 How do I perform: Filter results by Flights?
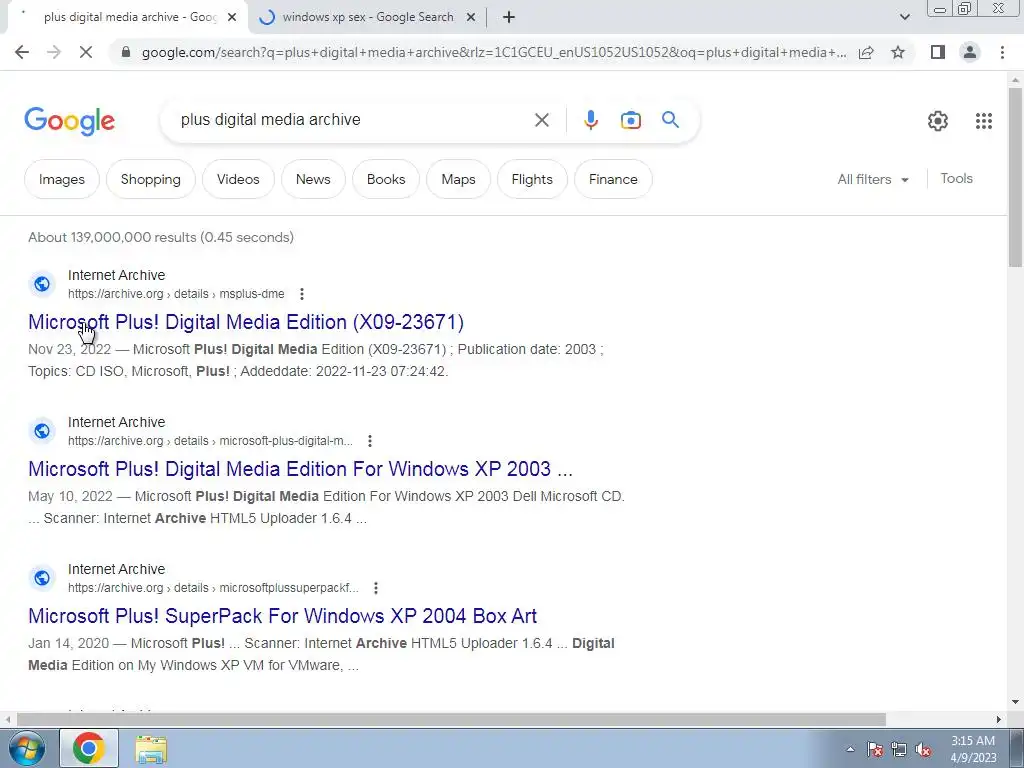pos(532,179)
